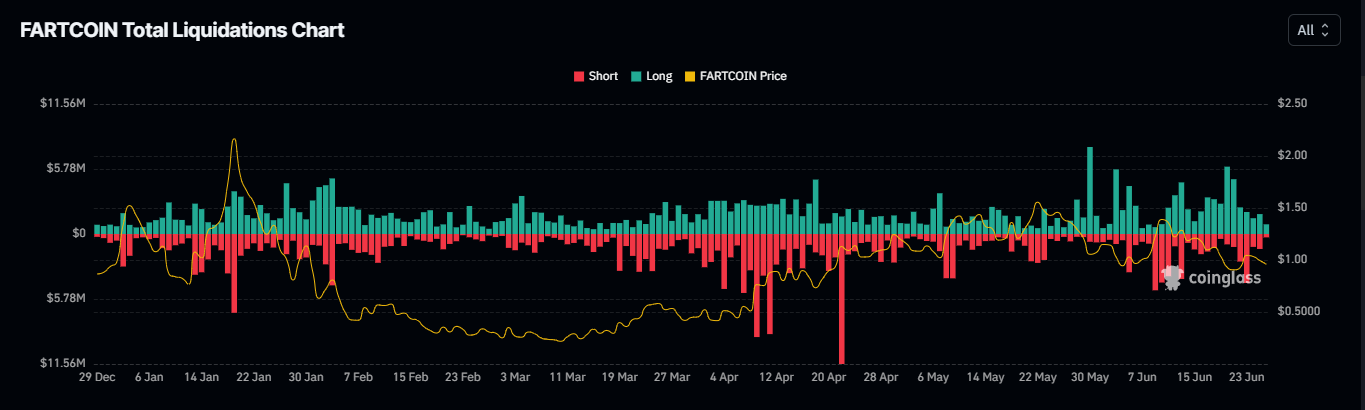Hide the FARTCOIN Price legend label

click(x=743, y=76)
